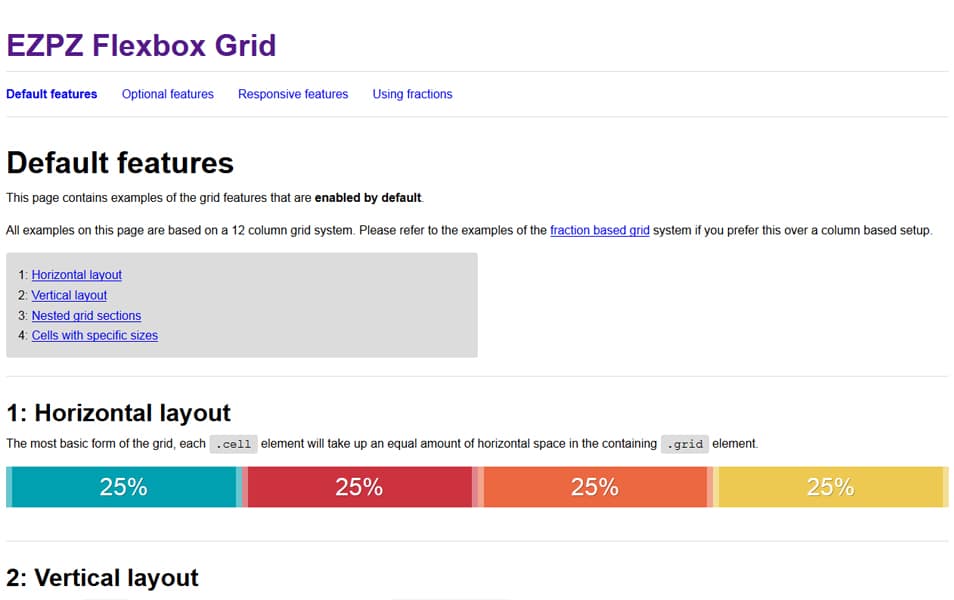Click the teal 25% grid cell
Screen dimensions: 954x600
point(124,487)
